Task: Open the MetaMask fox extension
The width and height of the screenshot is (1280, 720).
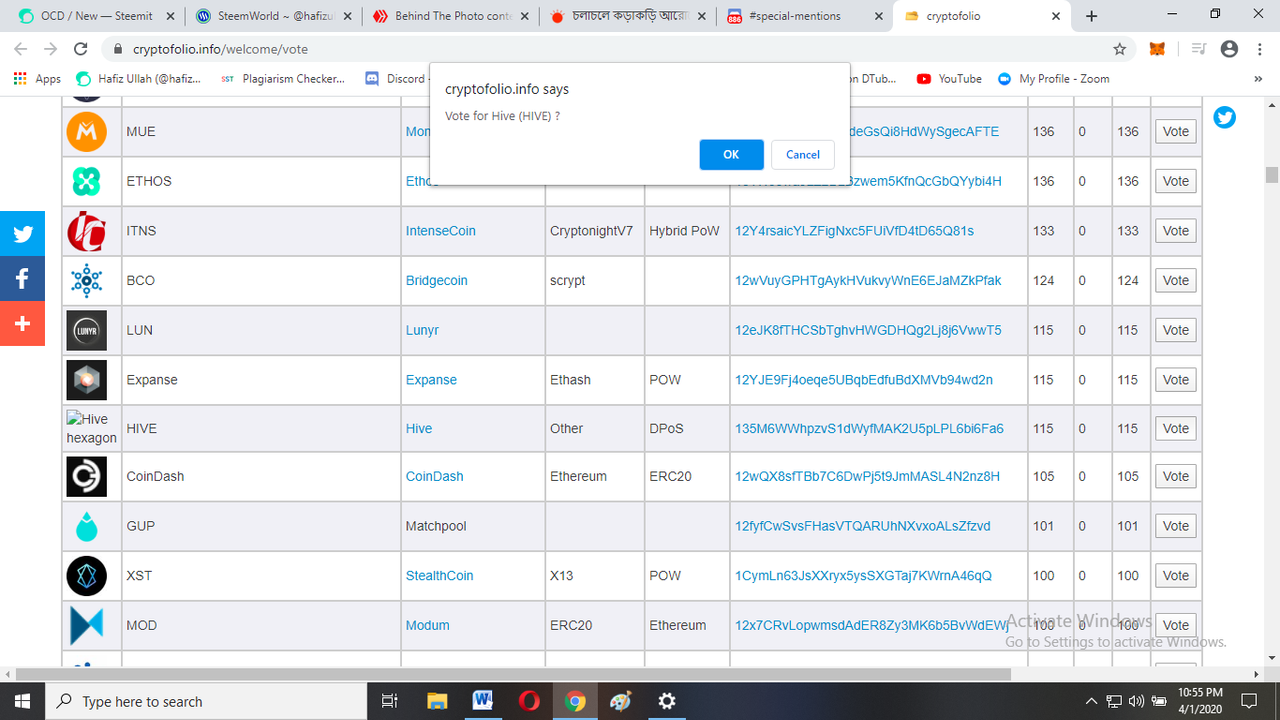Action: click(1157, 49)
